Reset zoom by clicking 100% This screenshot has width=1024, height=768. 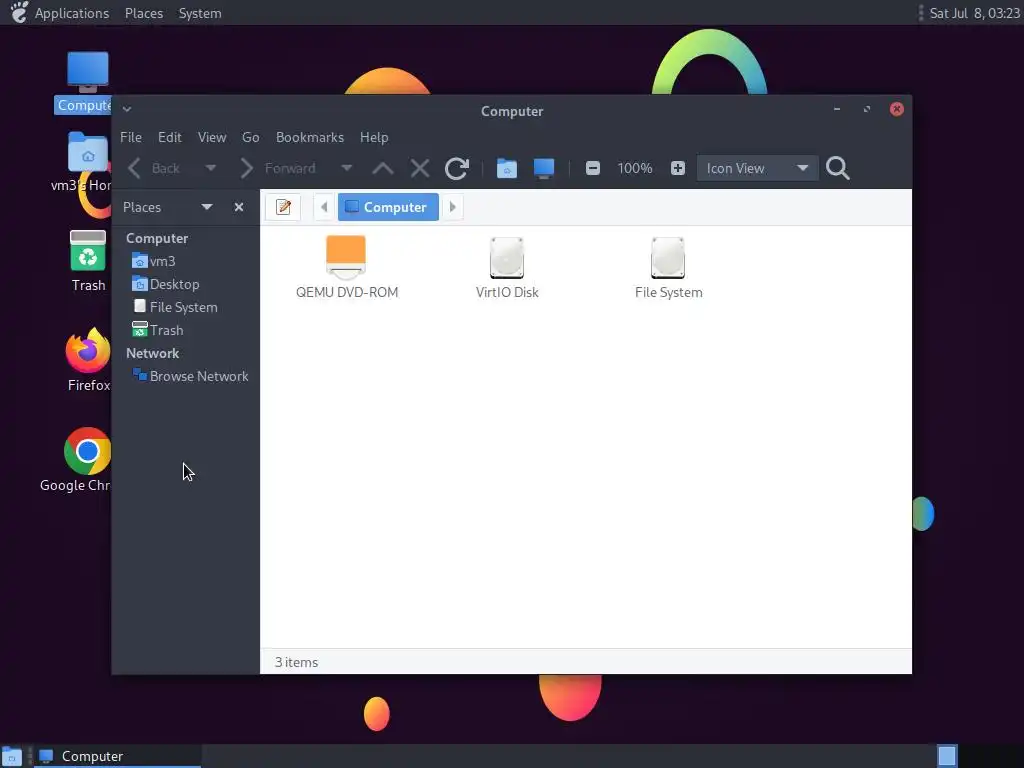[x=635, y=168]
